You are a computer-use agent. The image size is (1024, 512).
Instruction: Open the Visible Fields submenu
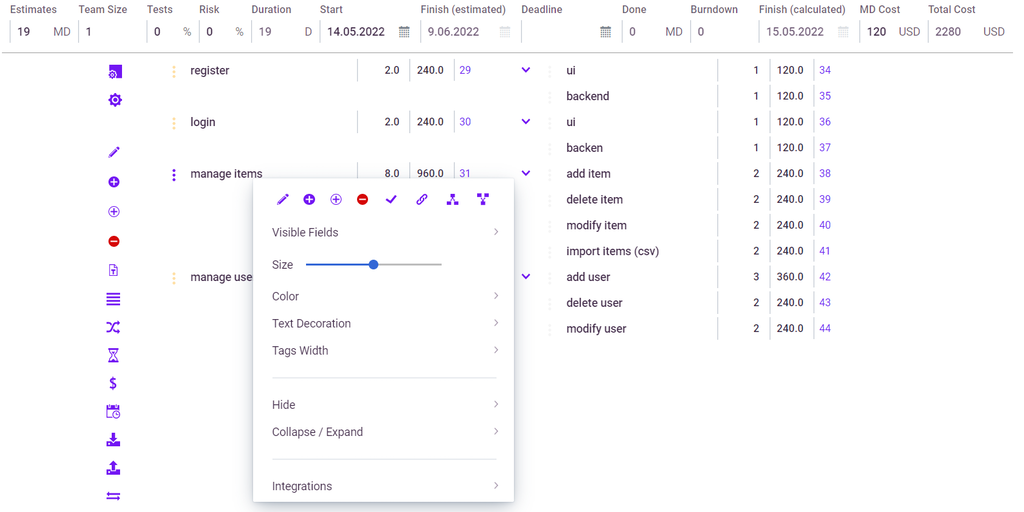click(x=384, y=232)
